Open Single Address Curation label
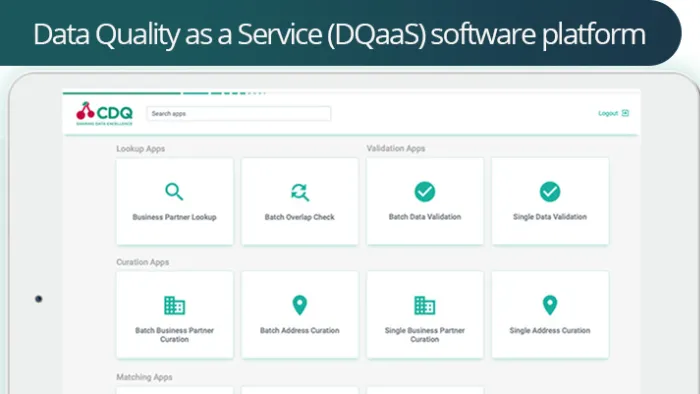This screenshot has width=700, height=394. pyautogui.click(x=550, y=331)
